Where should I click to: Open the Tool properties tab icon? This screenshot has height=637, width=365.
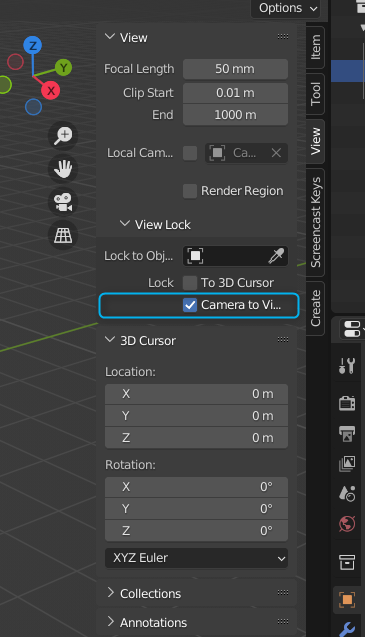(347, 365)
